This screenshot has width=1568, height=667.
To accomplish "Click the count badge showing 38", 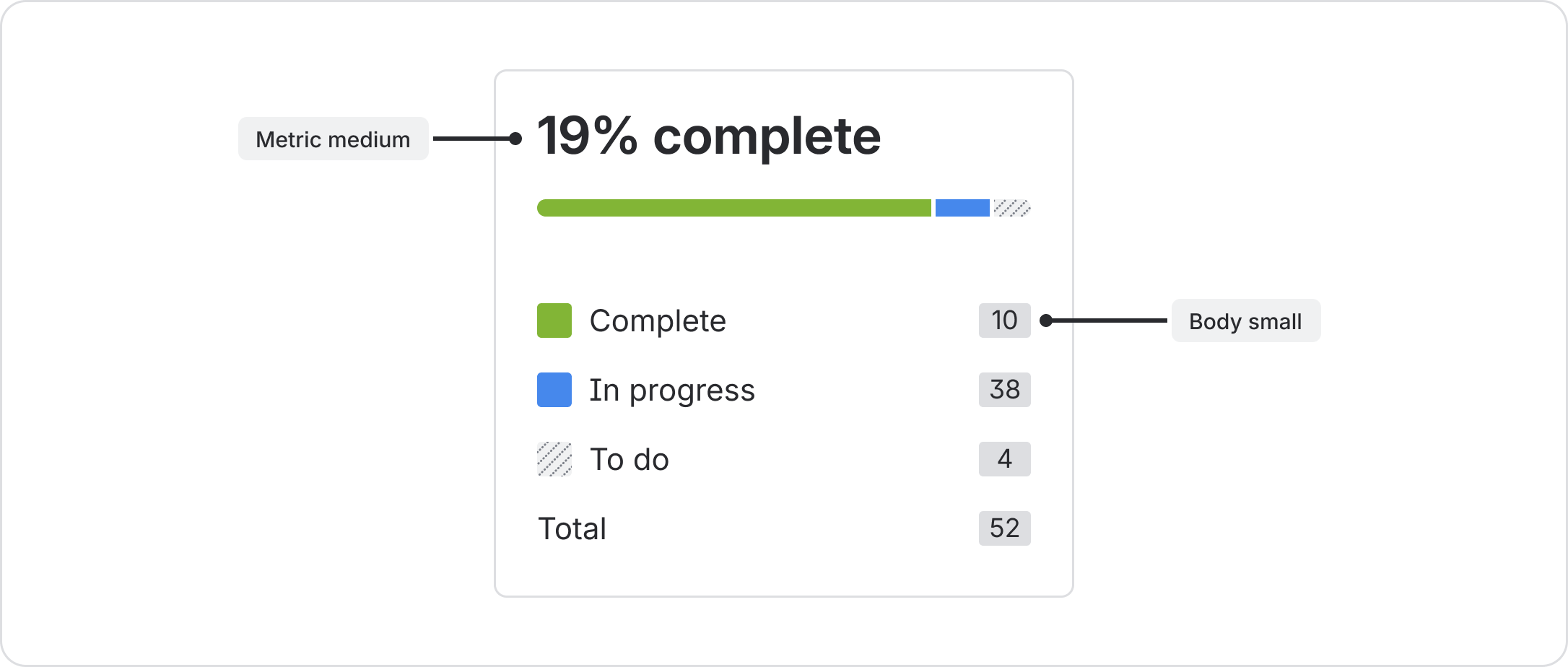I will [x=1004, y=390].
